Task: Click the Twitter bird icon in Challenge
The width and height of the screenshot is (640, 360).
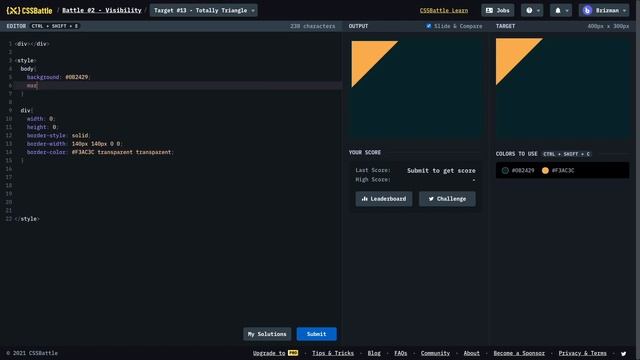Action: (431, 199)
